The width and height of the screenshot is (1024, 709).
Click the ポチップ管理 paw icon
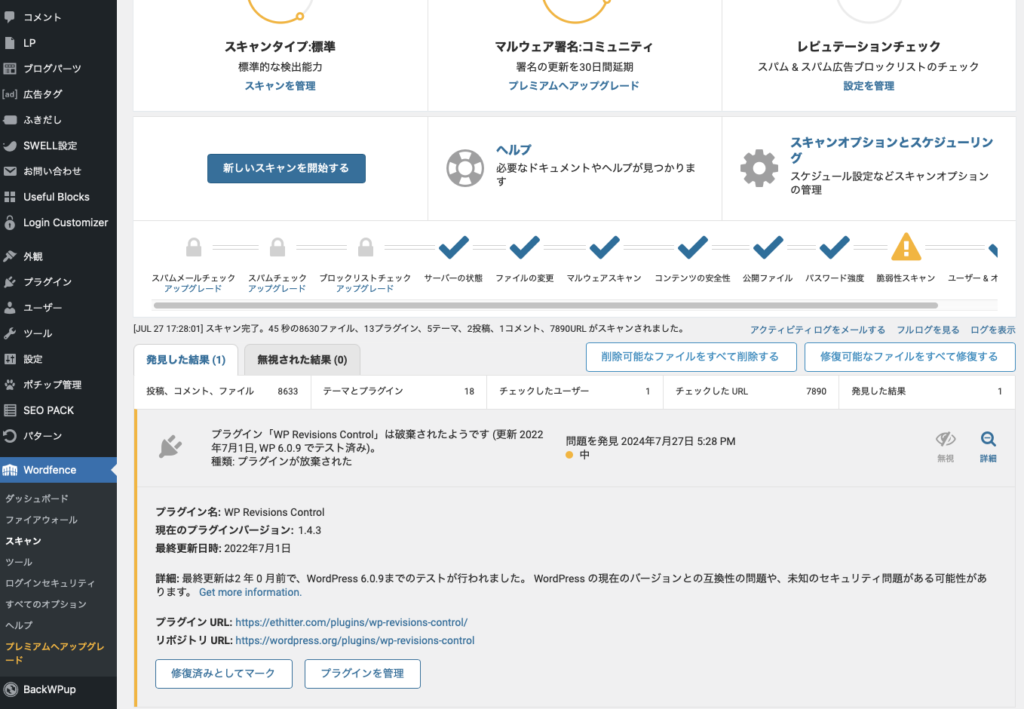[x=10, y=385]
